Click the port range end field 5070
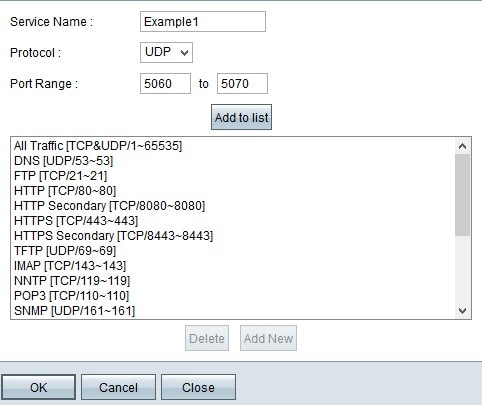482x405 pixels. click(x=242, y=83)
